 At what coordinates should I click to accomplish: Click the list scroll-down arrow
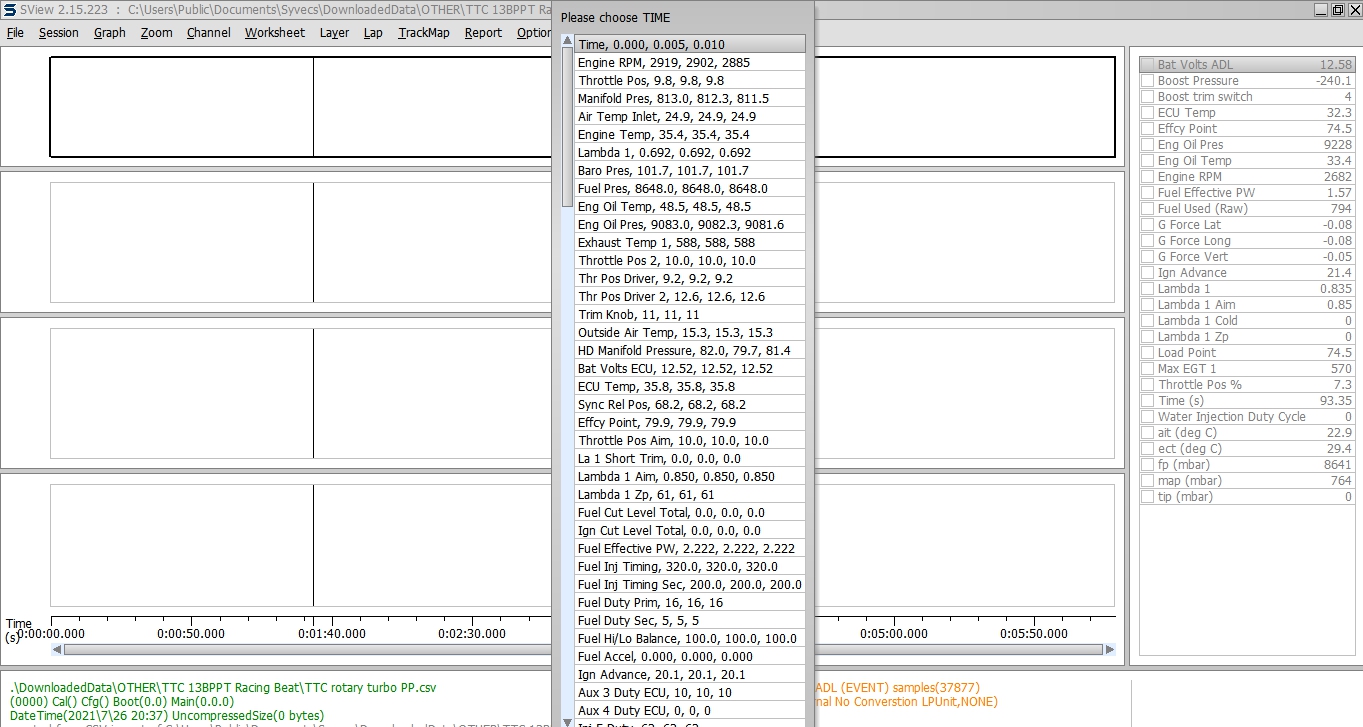568,720
